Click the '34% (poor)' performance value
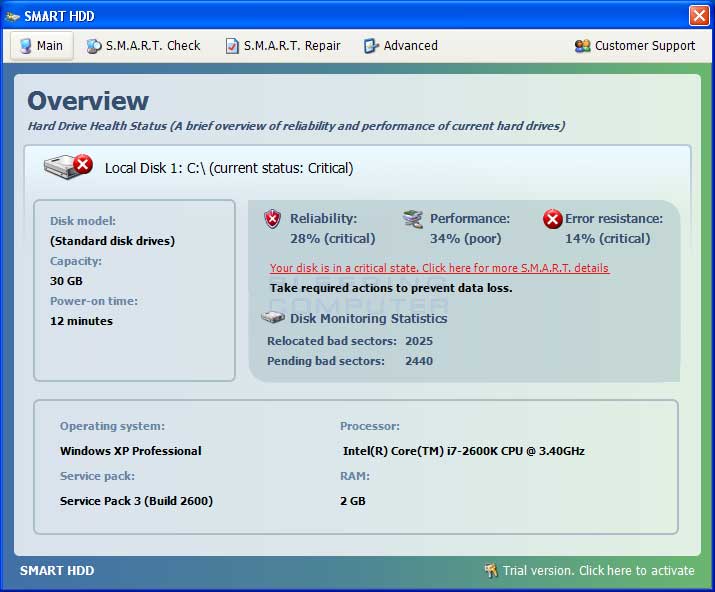Image resolution: width=715 pixels, height=592 pixels. click(465, 239)
